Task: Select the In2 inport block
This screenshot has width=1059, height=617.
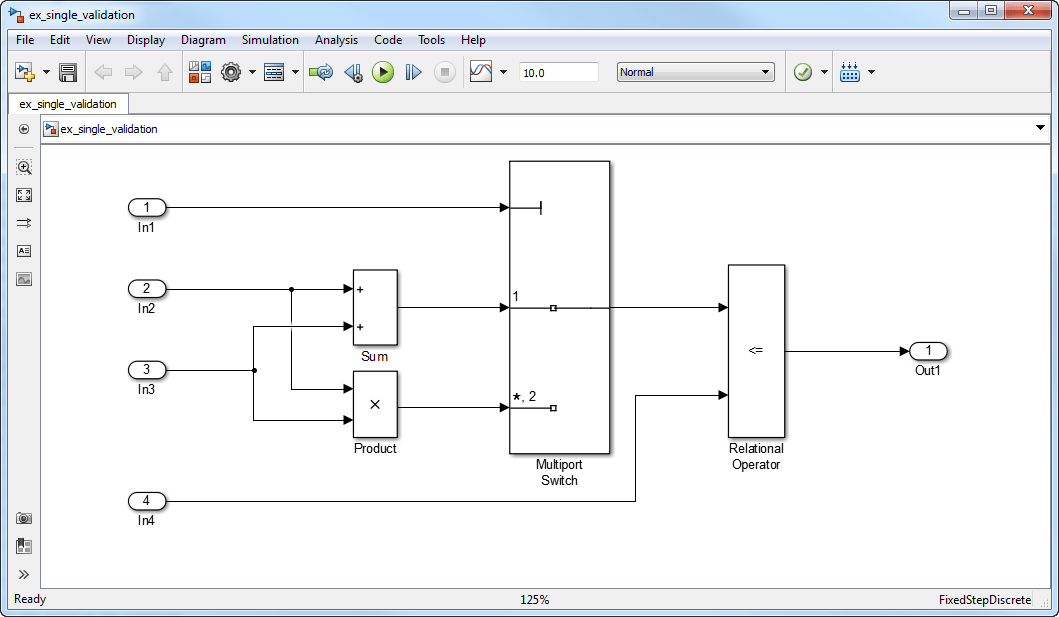Action: [x=147, y=289]
